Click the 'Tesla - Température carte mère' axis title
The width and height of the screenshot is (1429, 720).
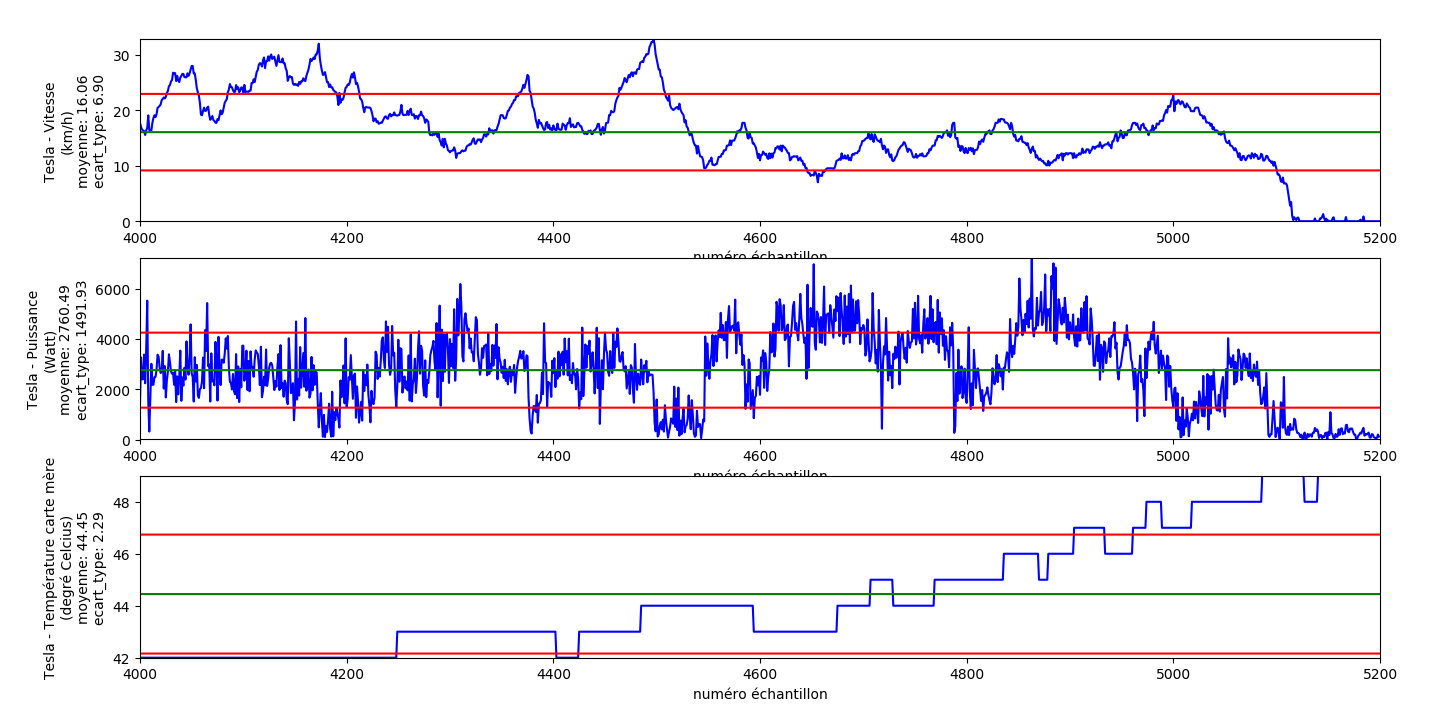(x=50, y=567)
